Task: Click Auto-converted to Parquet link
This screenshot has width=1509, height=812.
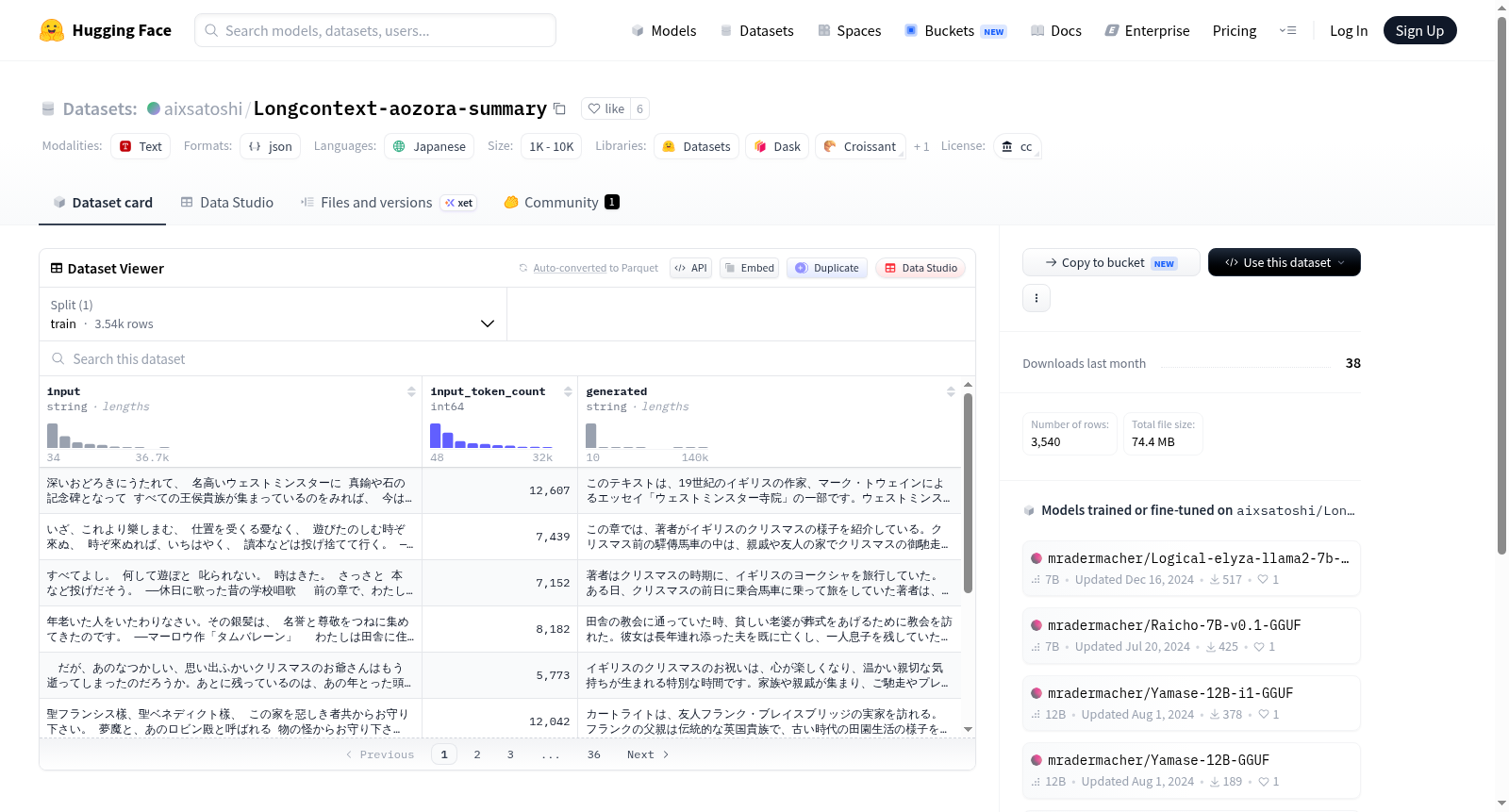Action: click(x=595, y=268)
